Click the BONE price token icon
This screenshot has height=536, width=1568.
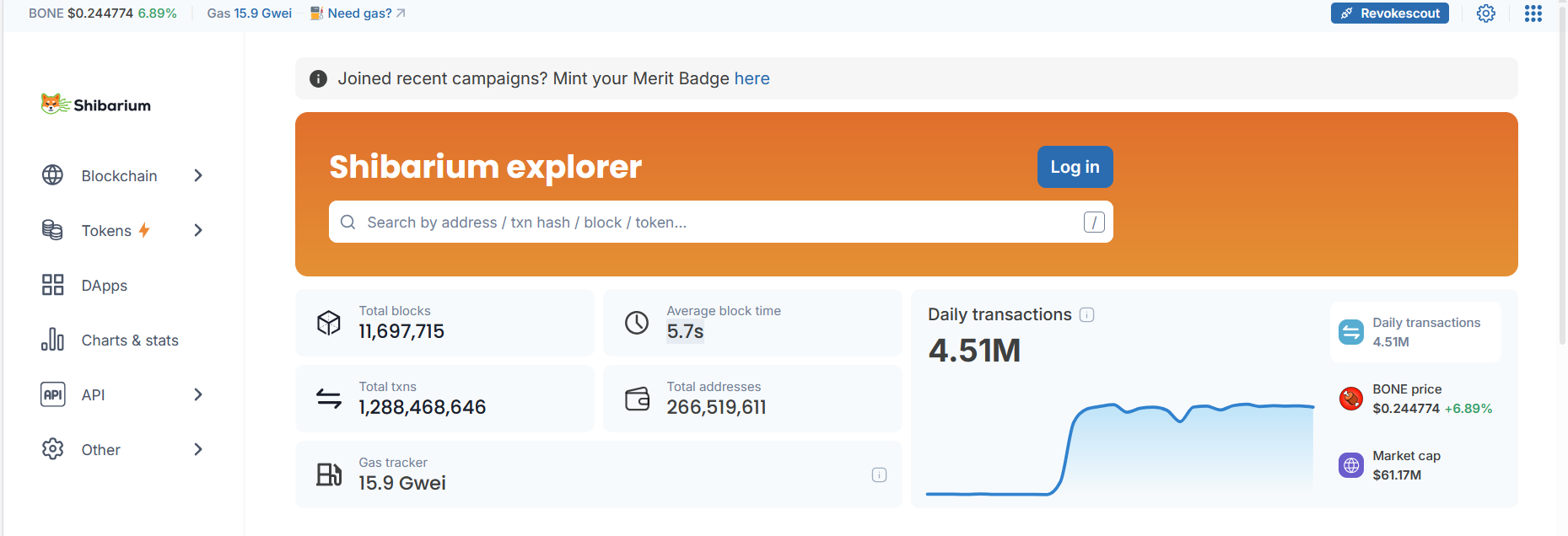tap(1351, 399)
